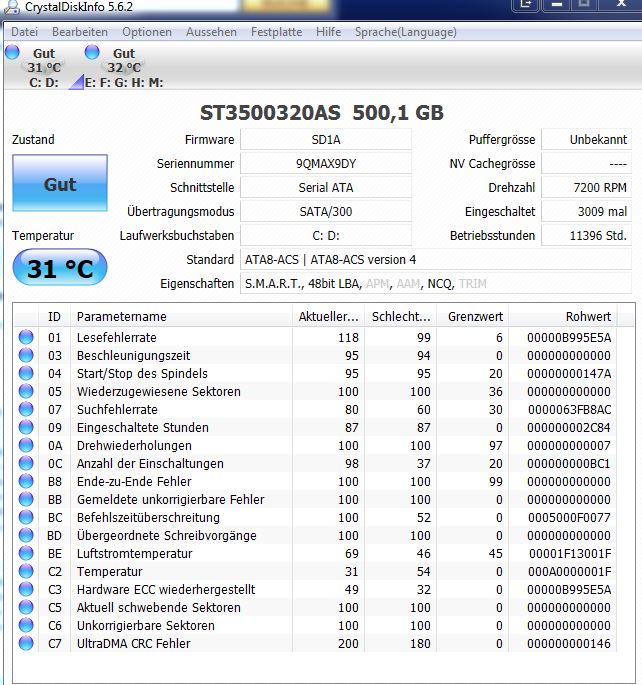
Task: Click the 31 °C temperature indicator
Action: point(60,267)
